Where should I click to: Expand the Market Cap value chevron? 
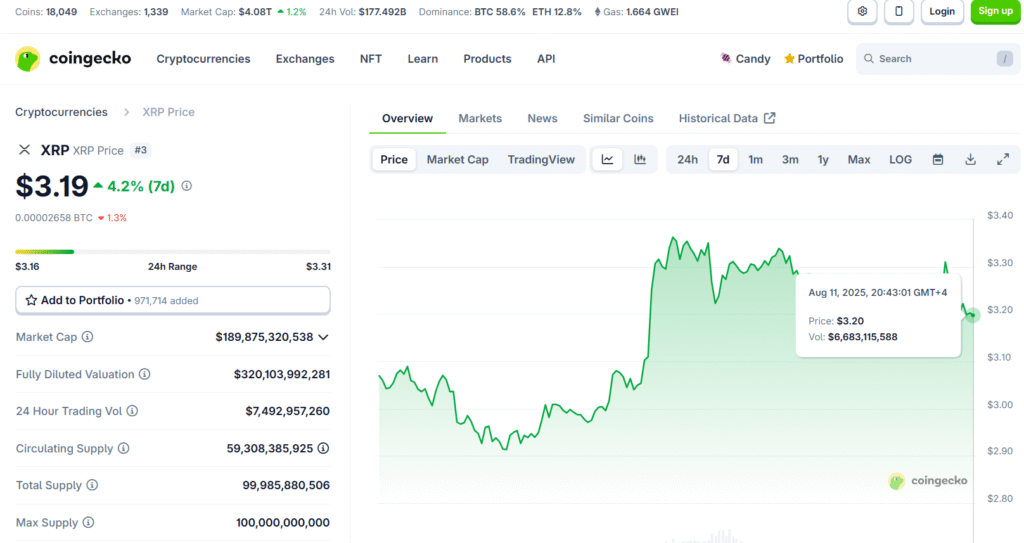click(323, 337)
